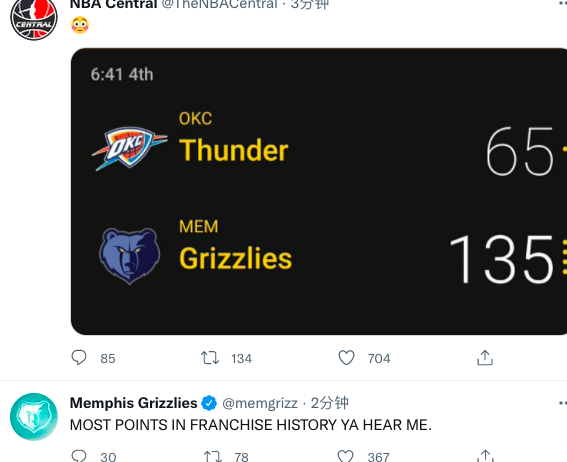
Task: Retweet the NBA Central score post
Action: [x=210, y=358]
